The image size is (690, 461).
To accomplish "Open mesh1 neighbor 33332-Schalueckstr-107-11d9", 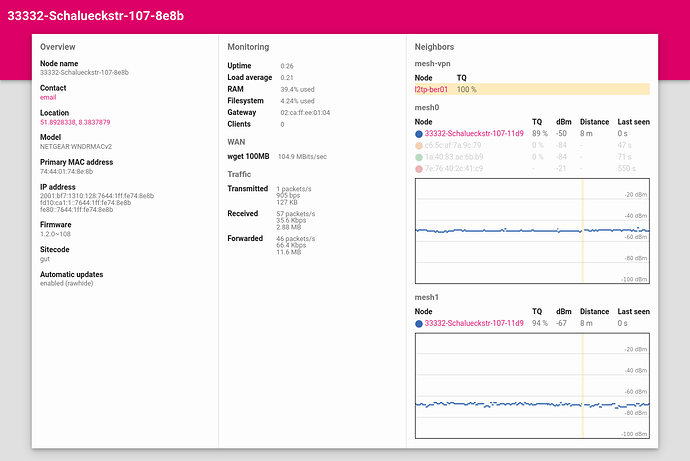I will click(474, 323).
